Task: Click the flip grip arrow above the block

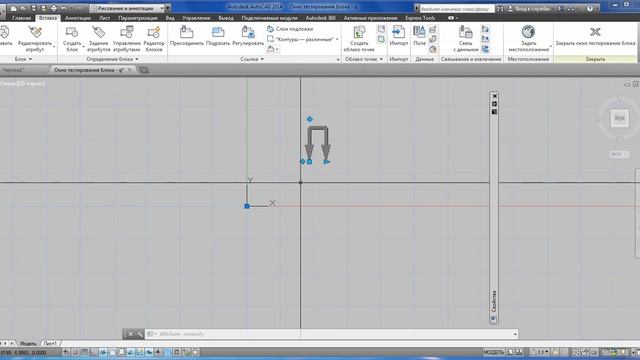Action: [x=310, y=119]
